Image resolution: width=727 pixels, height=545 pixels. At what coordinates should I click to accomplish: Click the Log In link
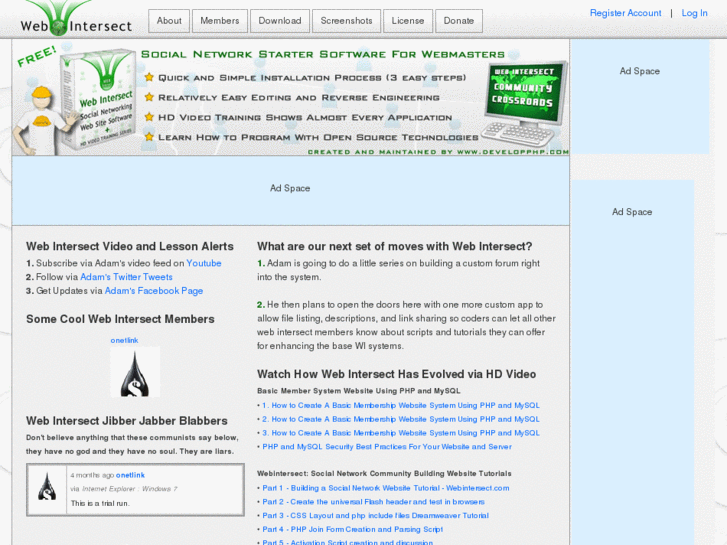[694, 13]
